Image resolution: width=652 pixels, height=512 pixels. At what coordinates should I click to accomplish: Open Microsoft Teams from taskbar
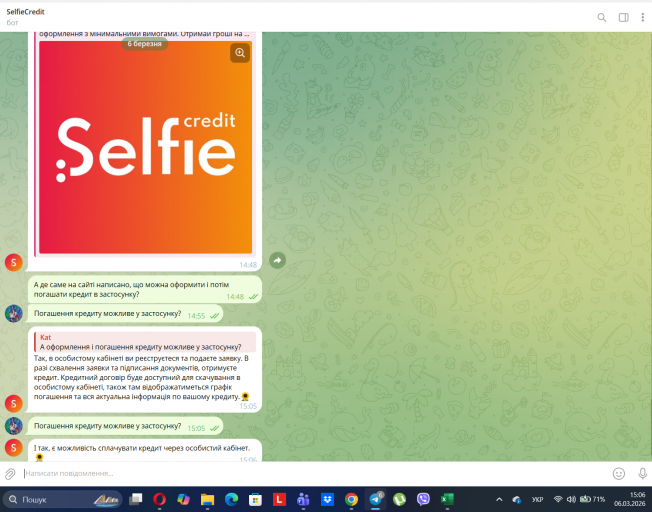coord(303,499)
